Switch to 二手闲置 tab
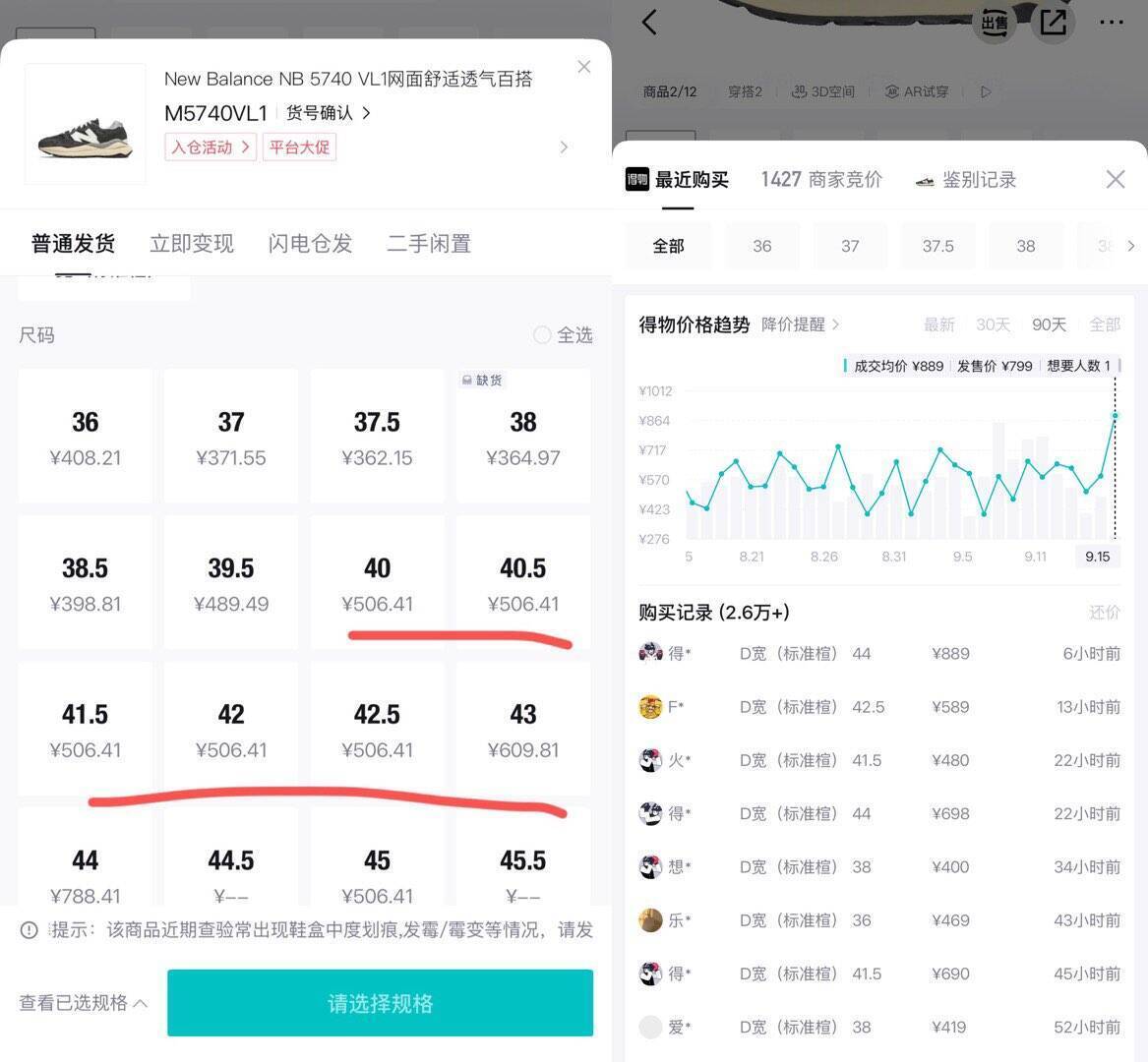The height and width of the screenshot is (1062, 1148). pos(429,243)
